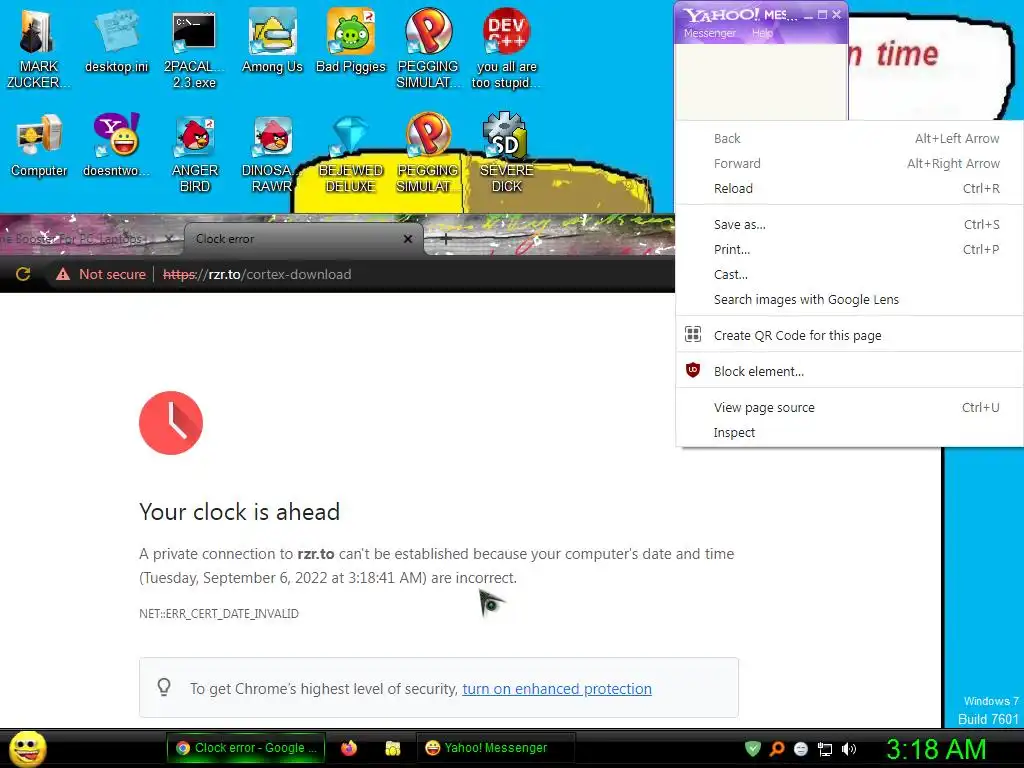Choose Forward in the context menu
The width and height of the screenshot is (1024, 768).
tap(849, 163)
